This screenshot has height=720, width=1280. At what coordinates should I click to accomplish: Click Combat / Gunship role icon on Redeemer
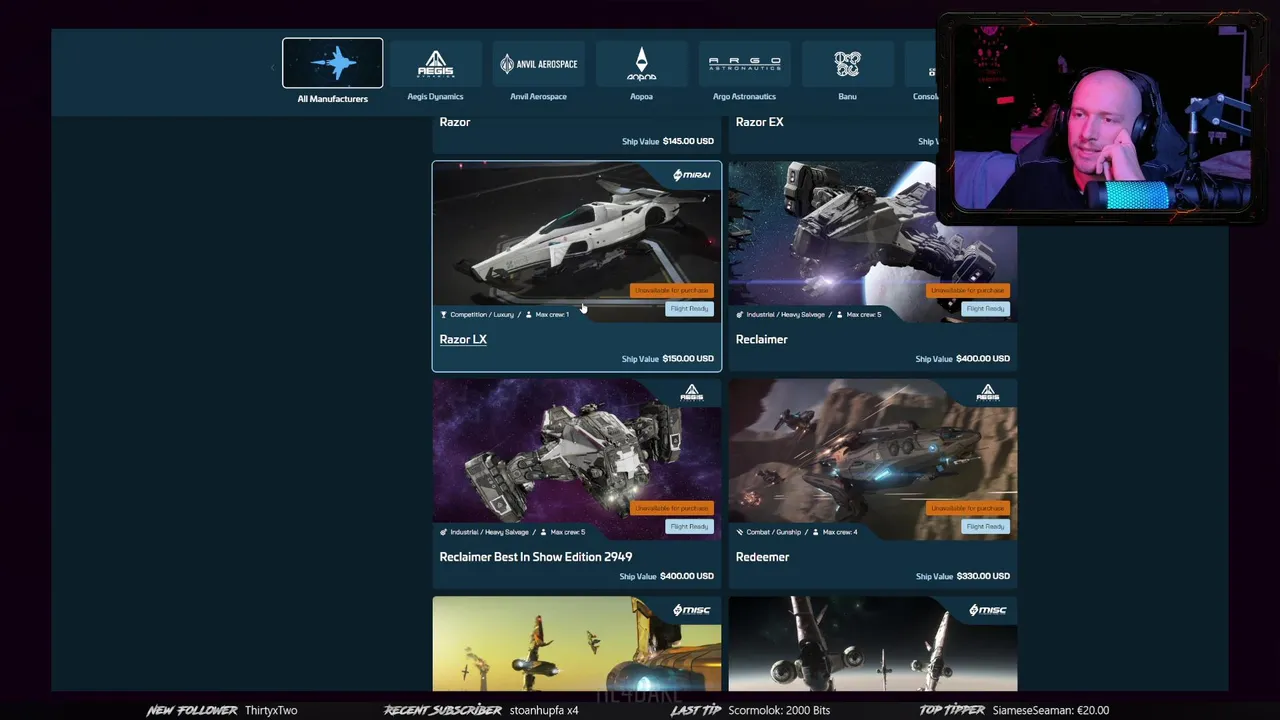[x=740, y=532]
